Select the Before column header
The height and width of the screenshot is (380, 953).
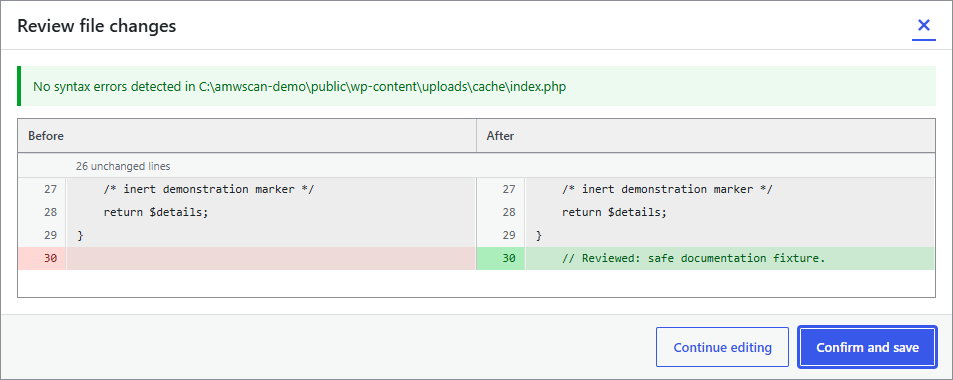click(247, 136)
